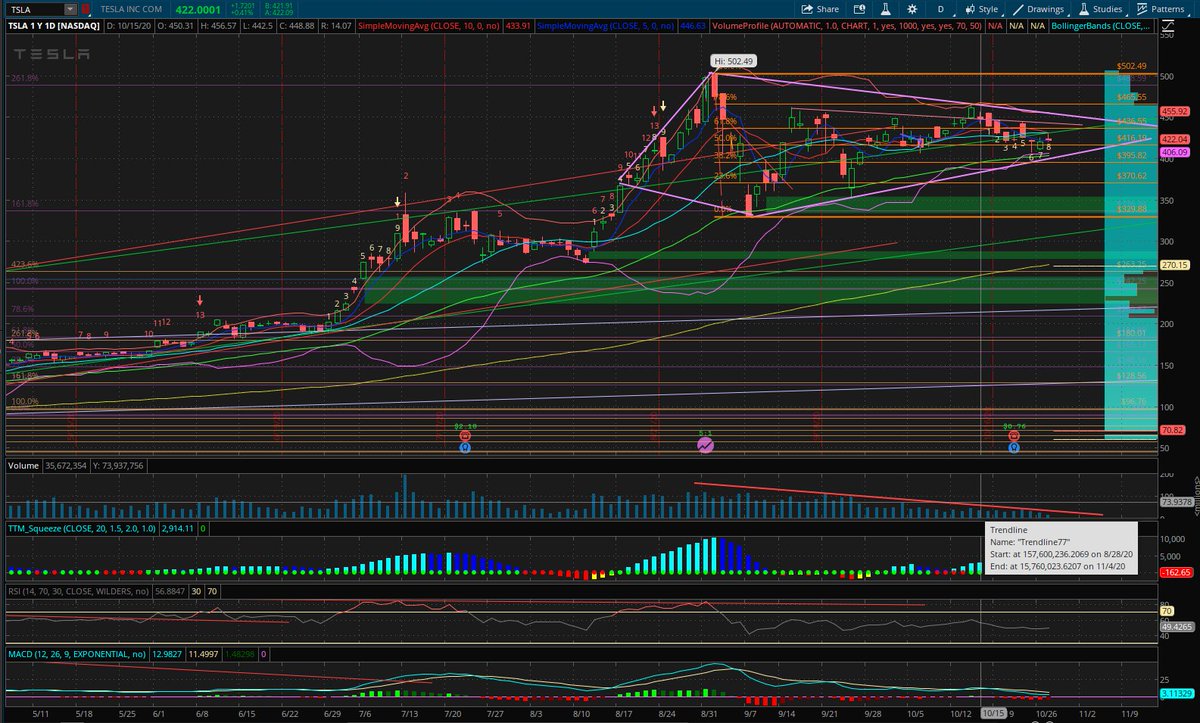1200x723 pixels.
Task: Click the $370.62 Fibonacci level label
Action: pos(1131,176)
